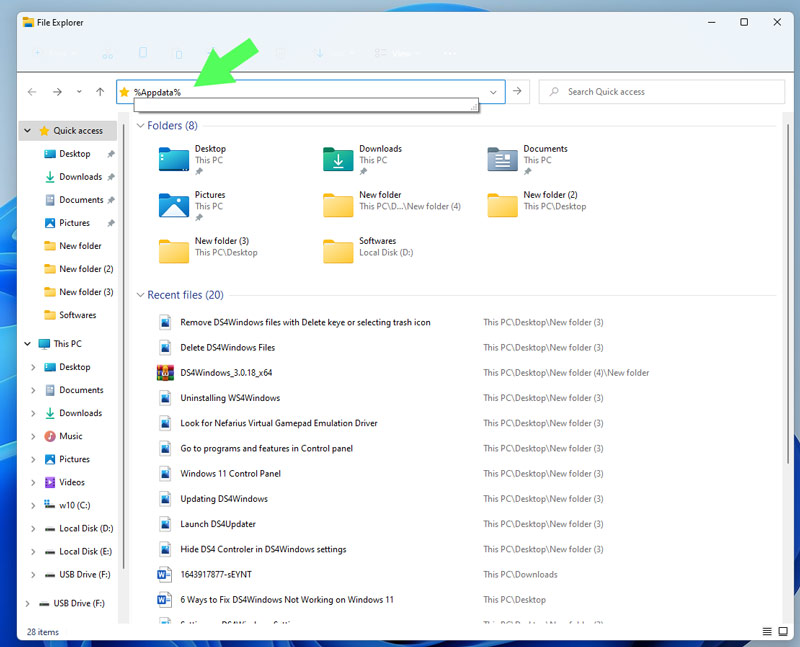The width and height of the screenshot is (800, 647).
Task: Select 'Look for Nefarius Virtual Gamepad Emulation Driver'
Action: 279,423
